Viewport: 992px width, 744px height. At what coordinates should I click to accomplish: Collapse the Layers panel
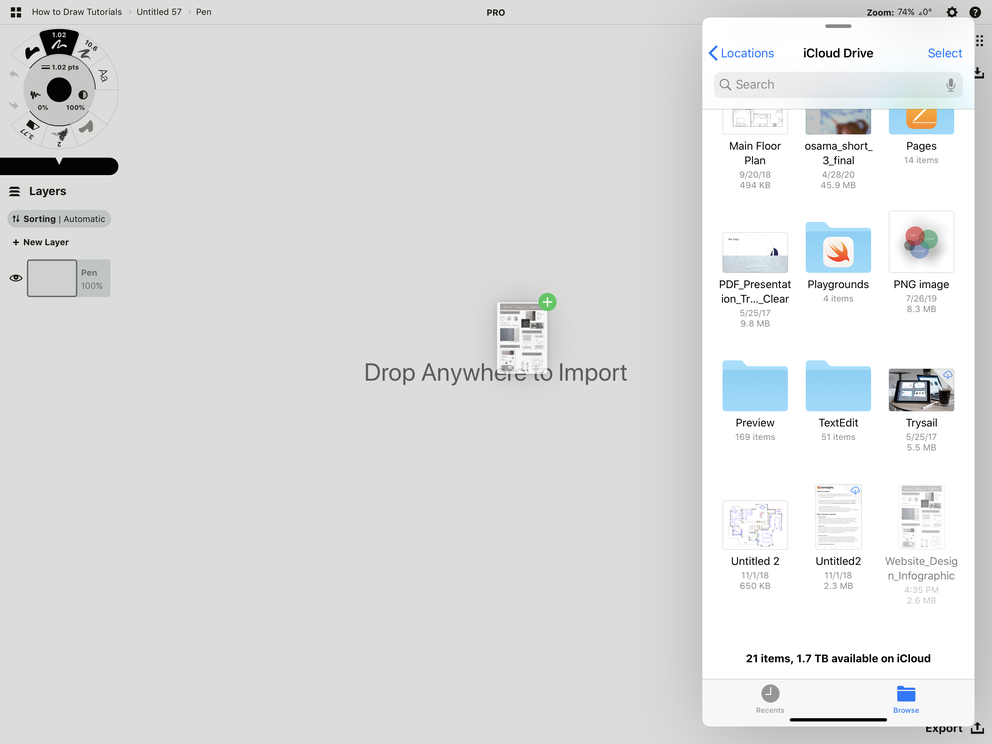click(14, 191)
